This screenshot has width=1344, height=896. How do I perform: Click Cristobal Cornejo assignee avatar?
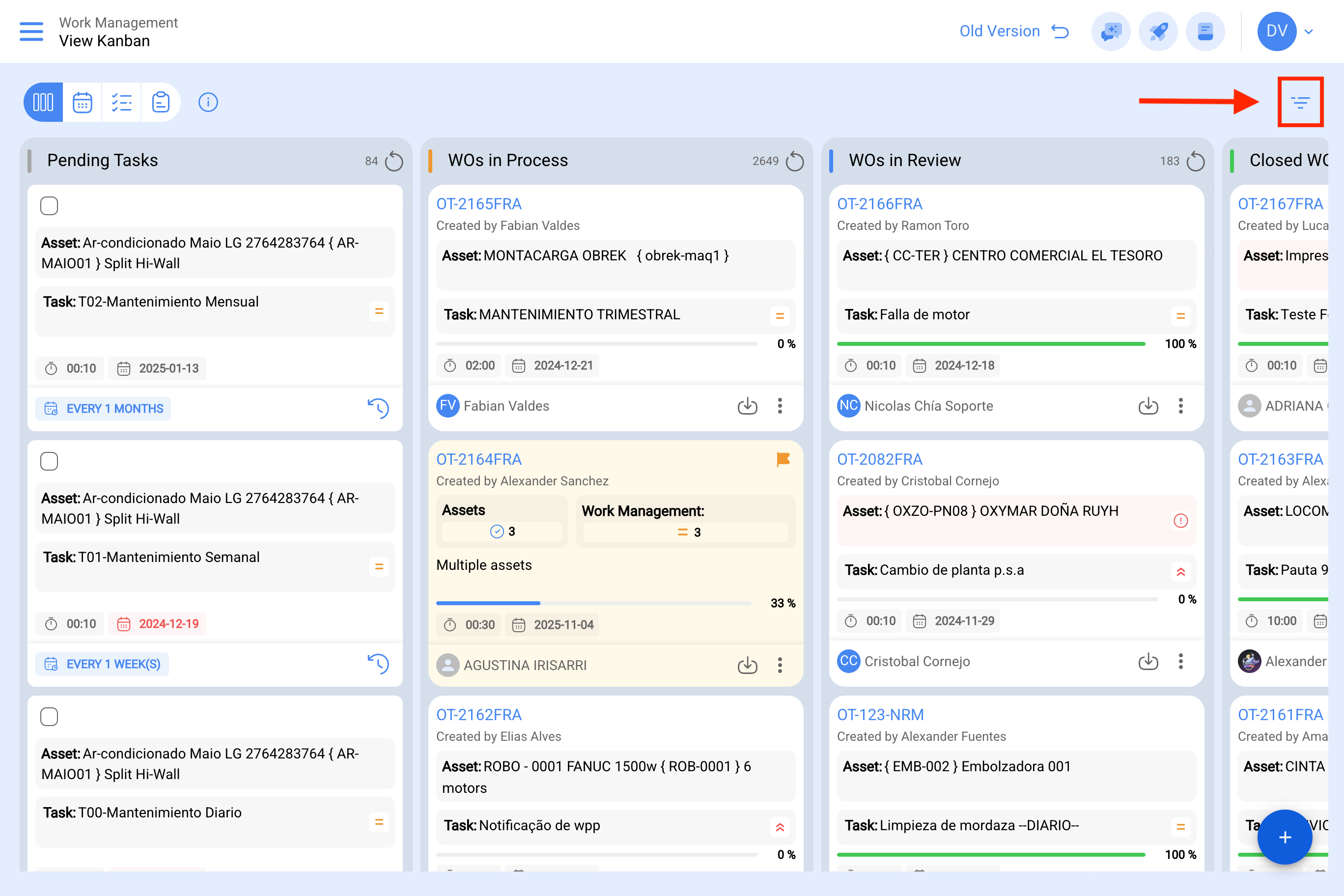(x=848, y=662)
